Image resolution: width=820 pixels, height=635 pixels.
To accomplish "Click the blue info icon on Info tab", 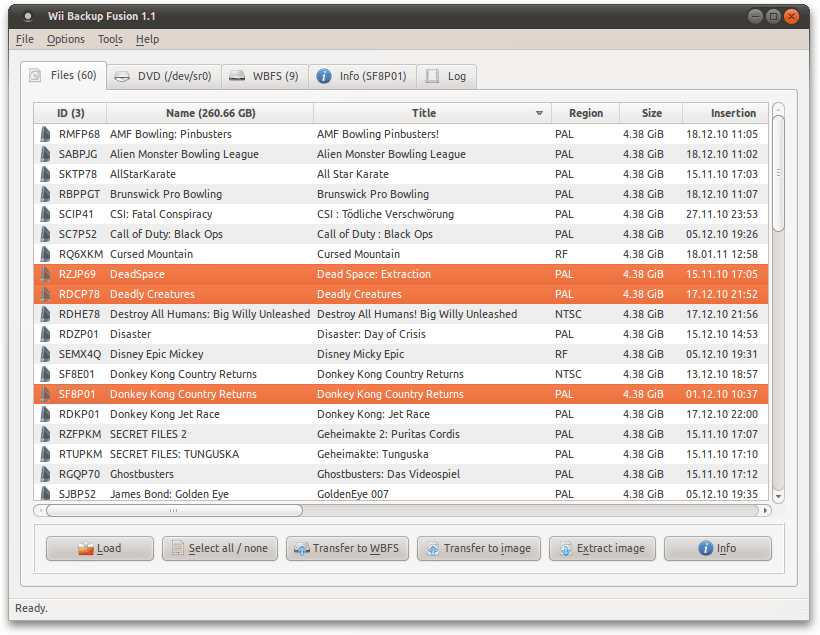I will pyautogui.click(x=324, y=76).
